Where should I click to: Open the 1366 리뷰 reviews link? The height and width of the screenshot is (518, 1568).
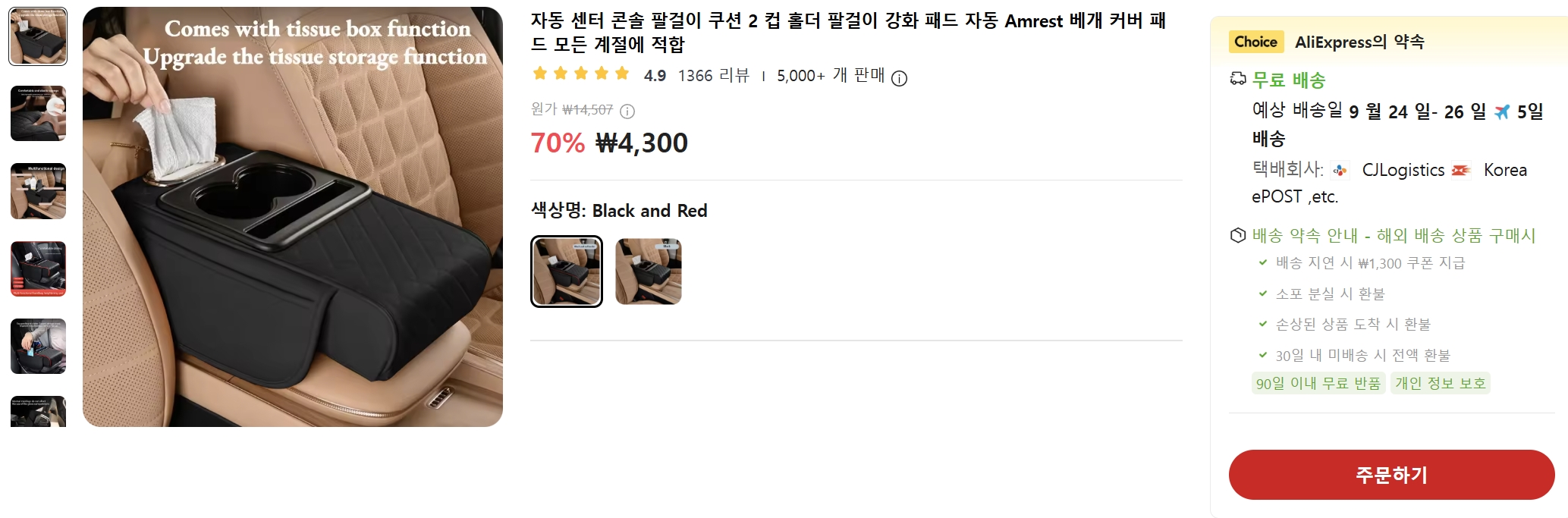(x=713, y=76)
